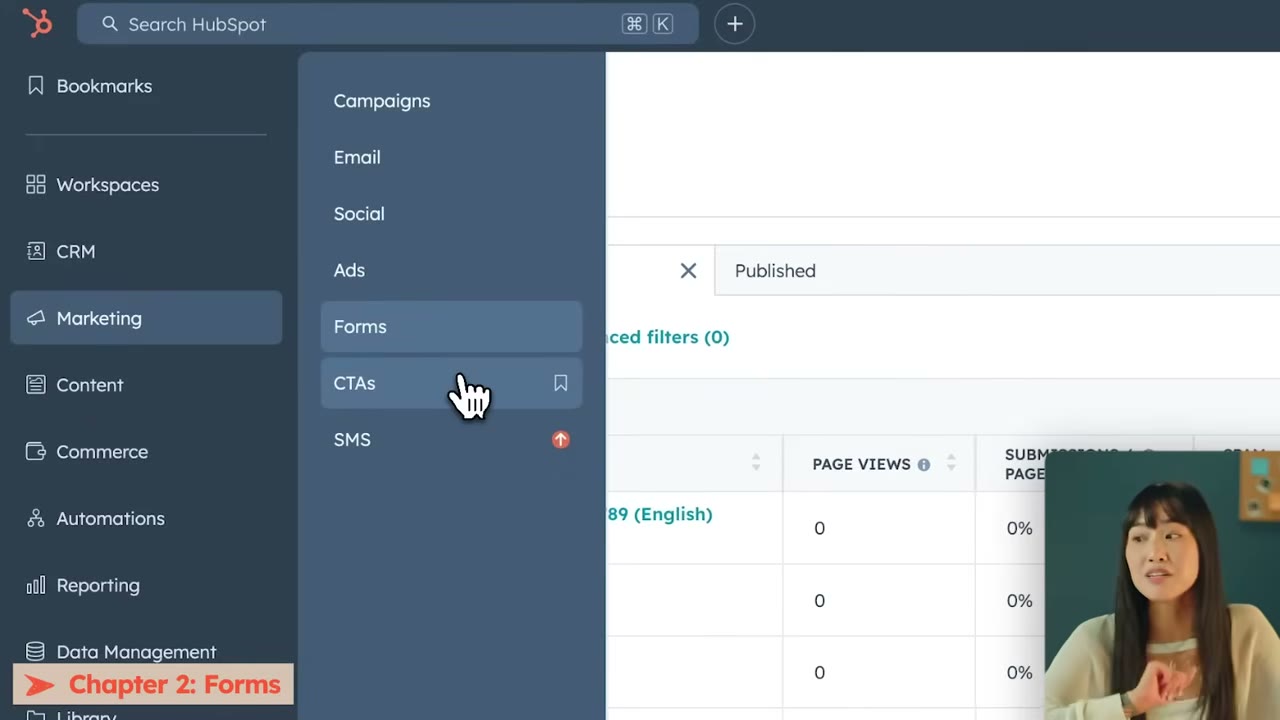Click the Marketing megaphone icon
This screenshot has height=720, width=1280.
pyautogui.click(x=36, y=318)
